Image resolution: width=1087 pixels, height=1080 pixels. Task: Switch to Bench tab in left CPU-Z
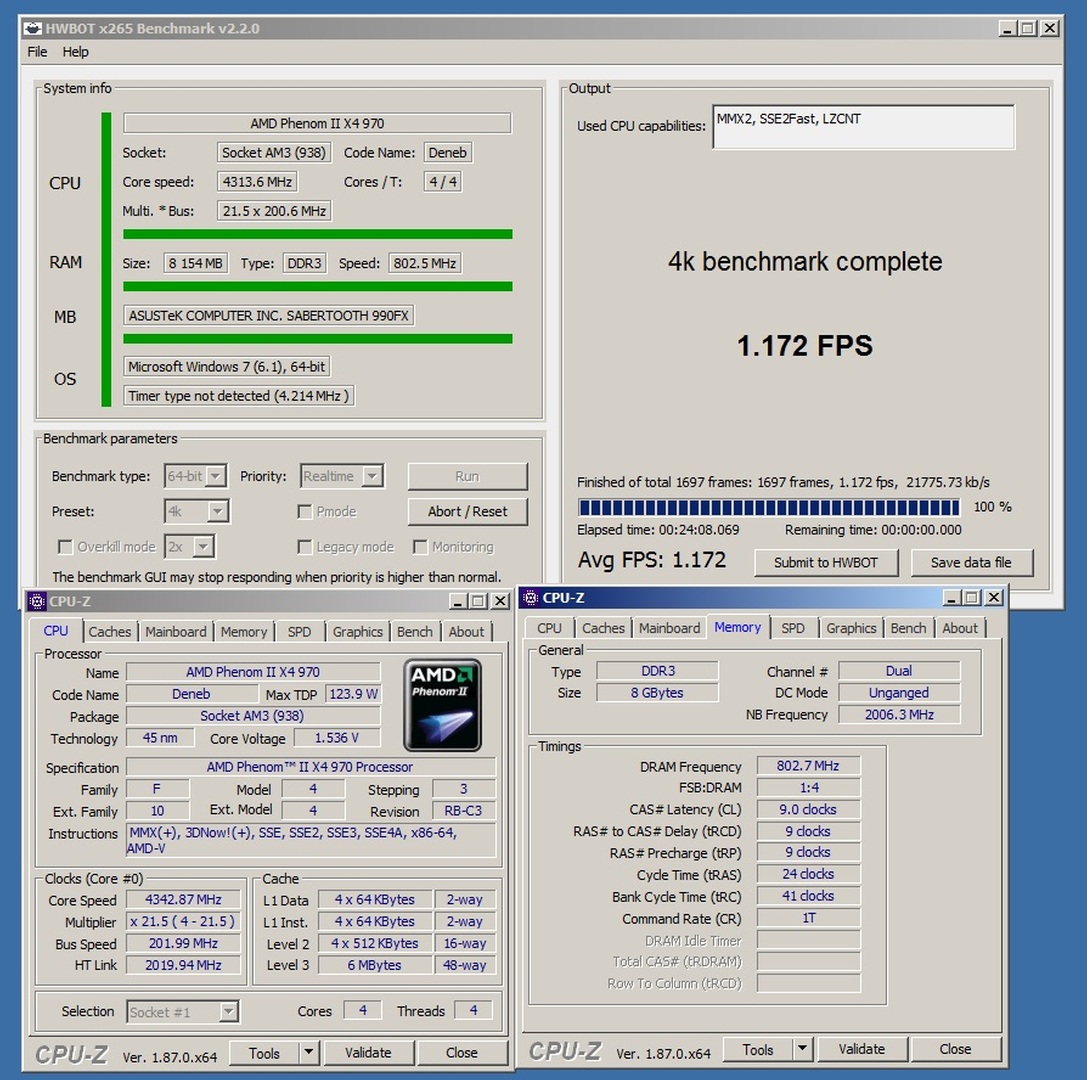(x=415, y=632)
